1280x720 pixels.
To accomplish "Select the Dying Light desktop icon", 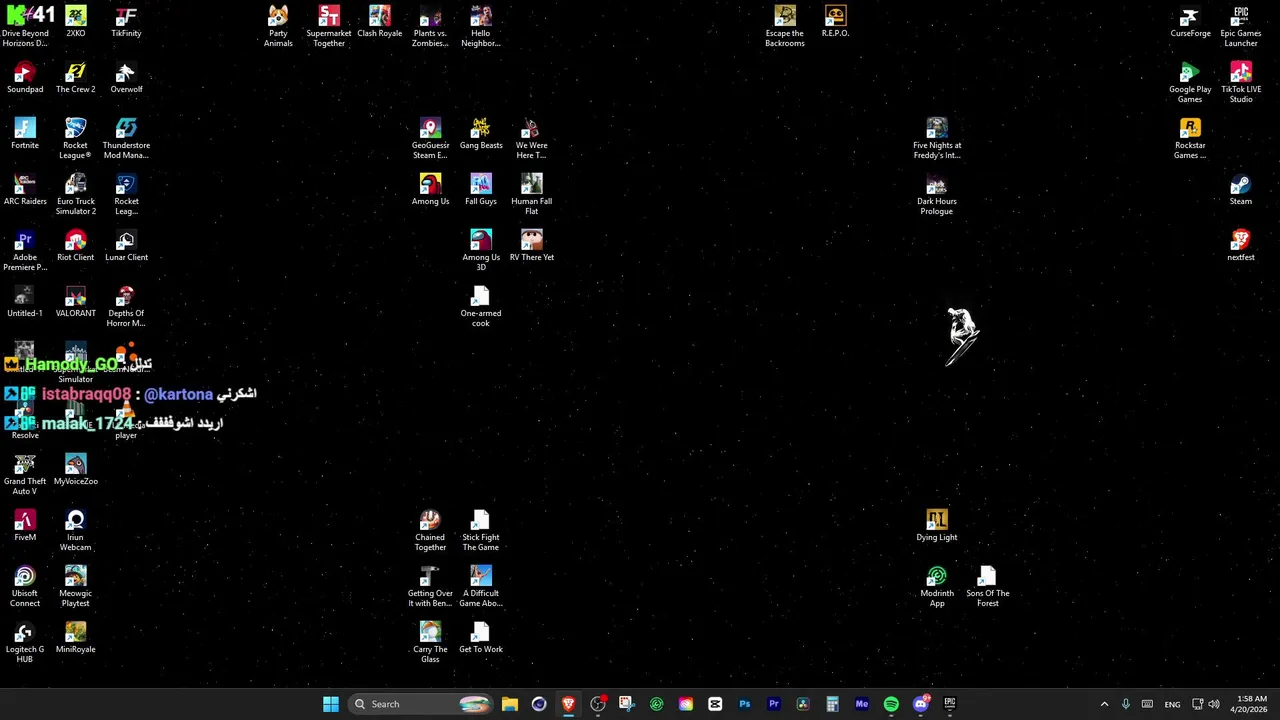I will click(x=936, y=525).
